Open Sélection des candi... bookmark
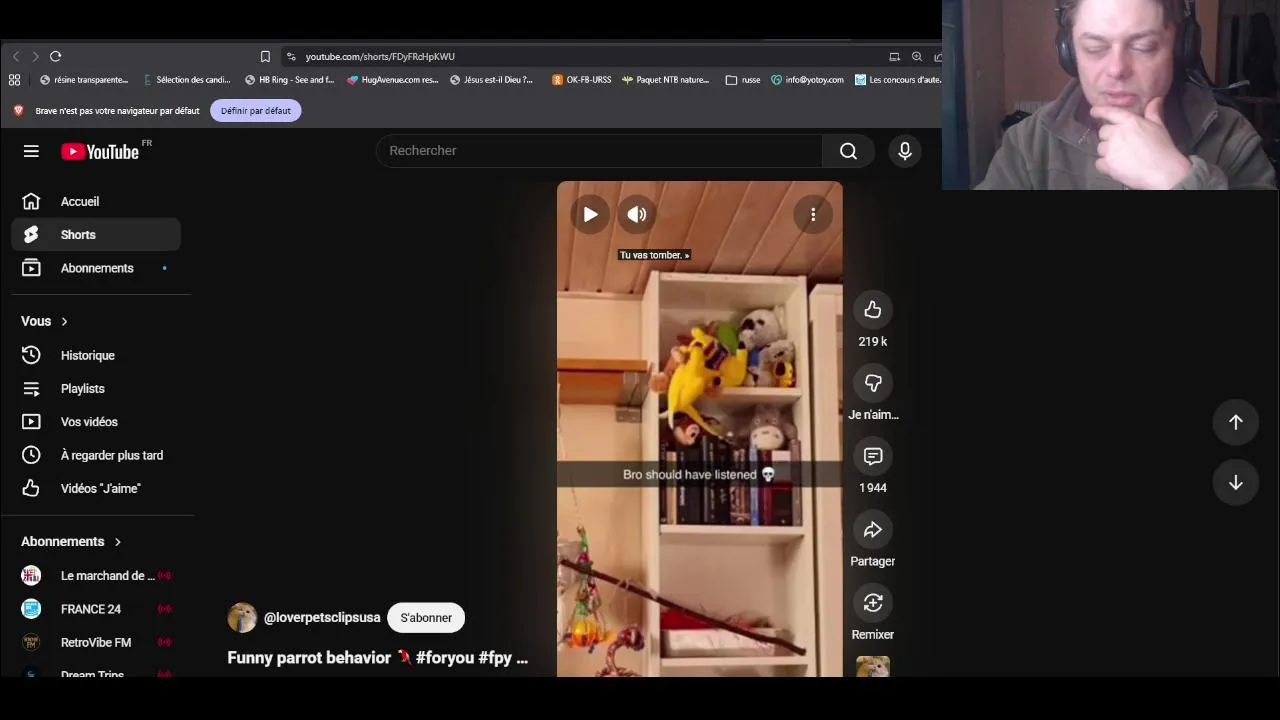The width and height of the screenshot is (1280, 720). tap(187, 80)
